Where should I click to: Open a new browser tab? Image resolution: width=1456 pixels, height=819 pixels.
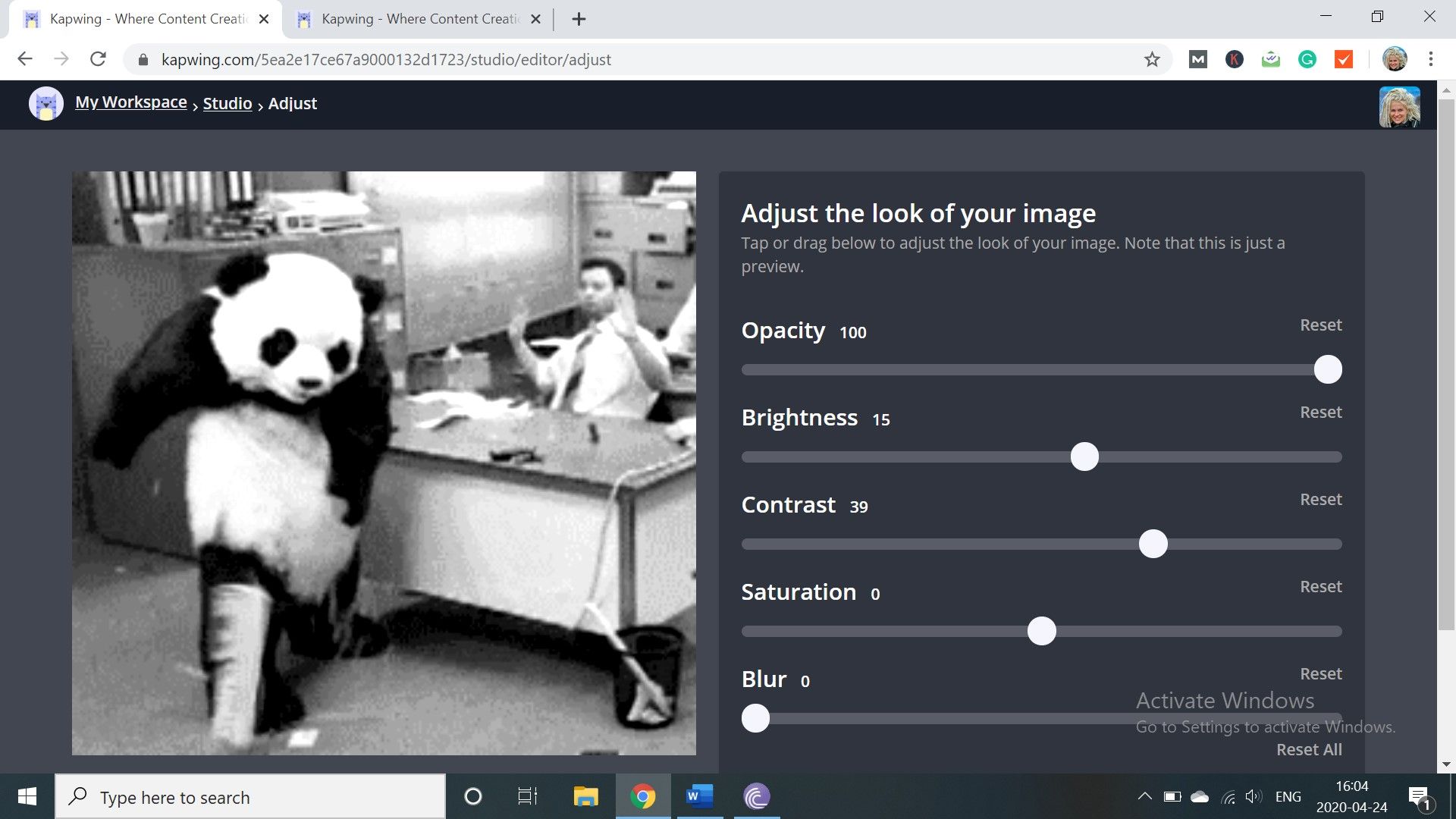point(579,19)
